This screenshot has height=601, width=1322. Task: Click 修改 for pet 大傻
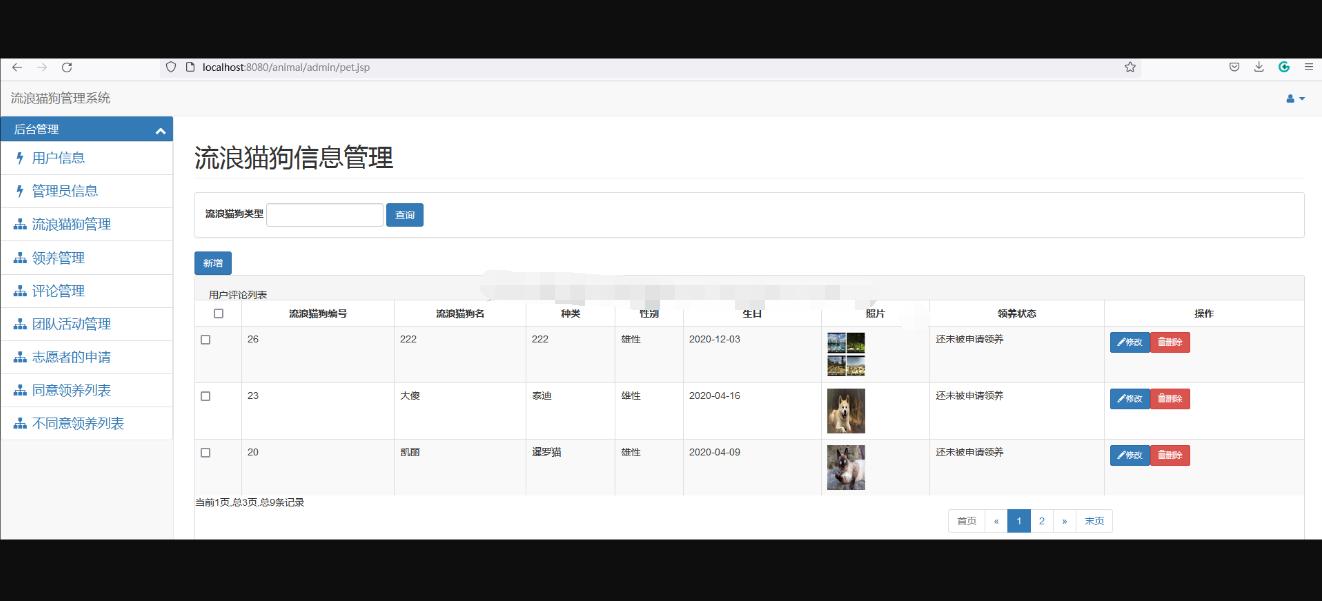(x=1130, y=399)
